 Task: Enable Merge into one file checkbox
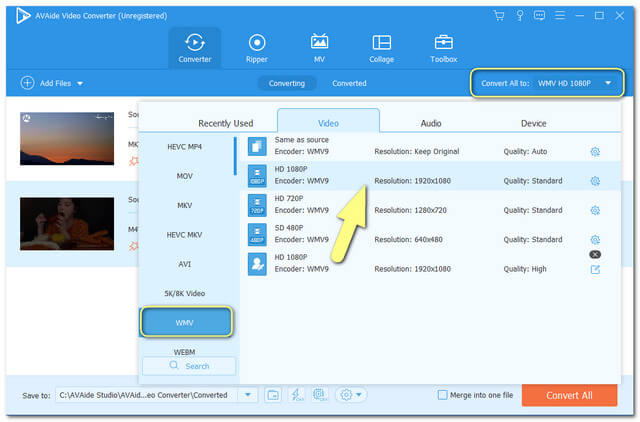pos(442,395)
